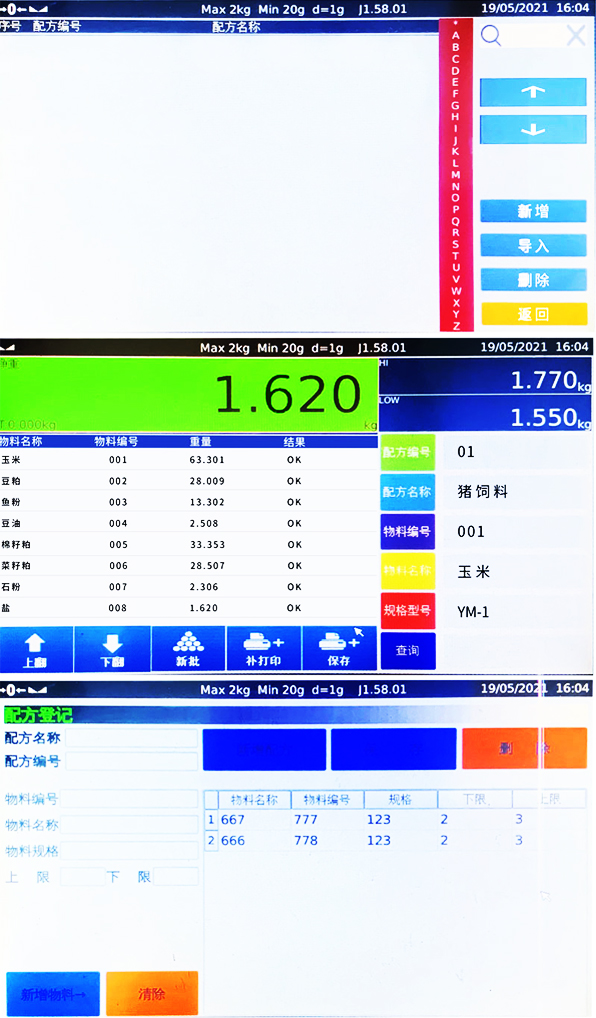Screen dimensions: 596x1018
Task: Start a new batch with 新批
Action: click(188, 649)
